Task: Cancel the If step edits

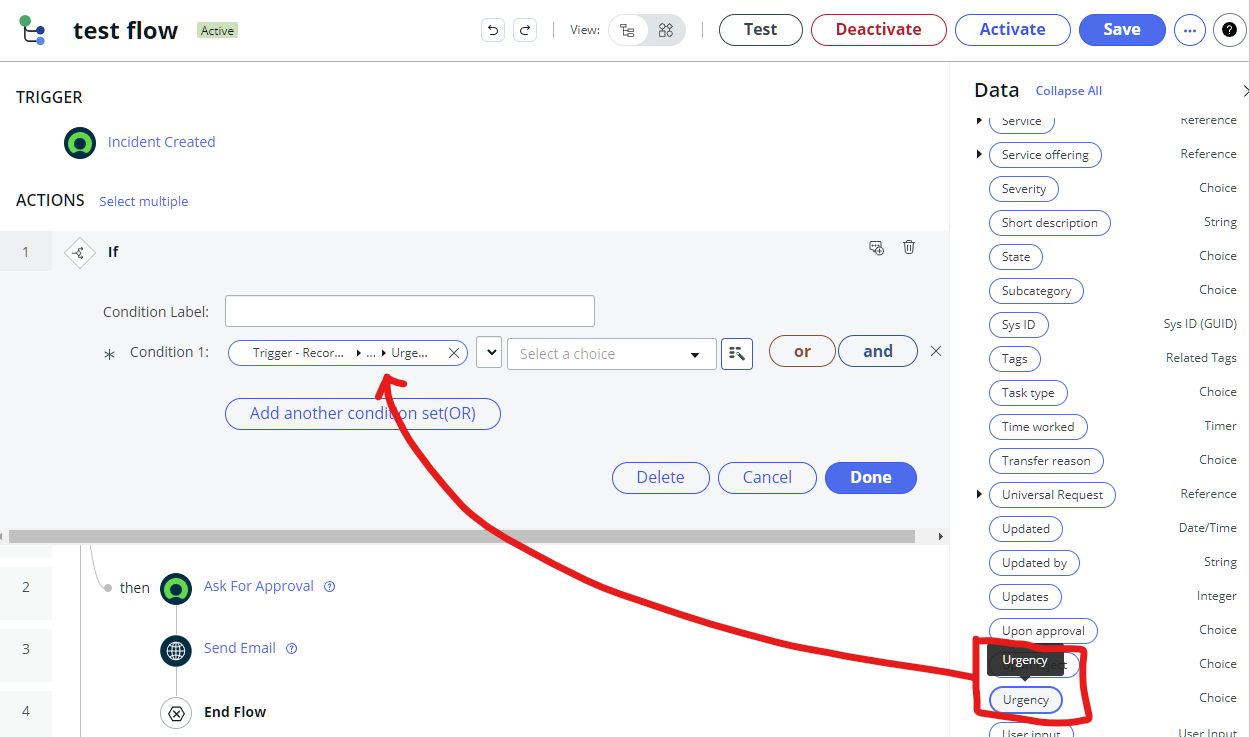Action: (x=767, y=478)
